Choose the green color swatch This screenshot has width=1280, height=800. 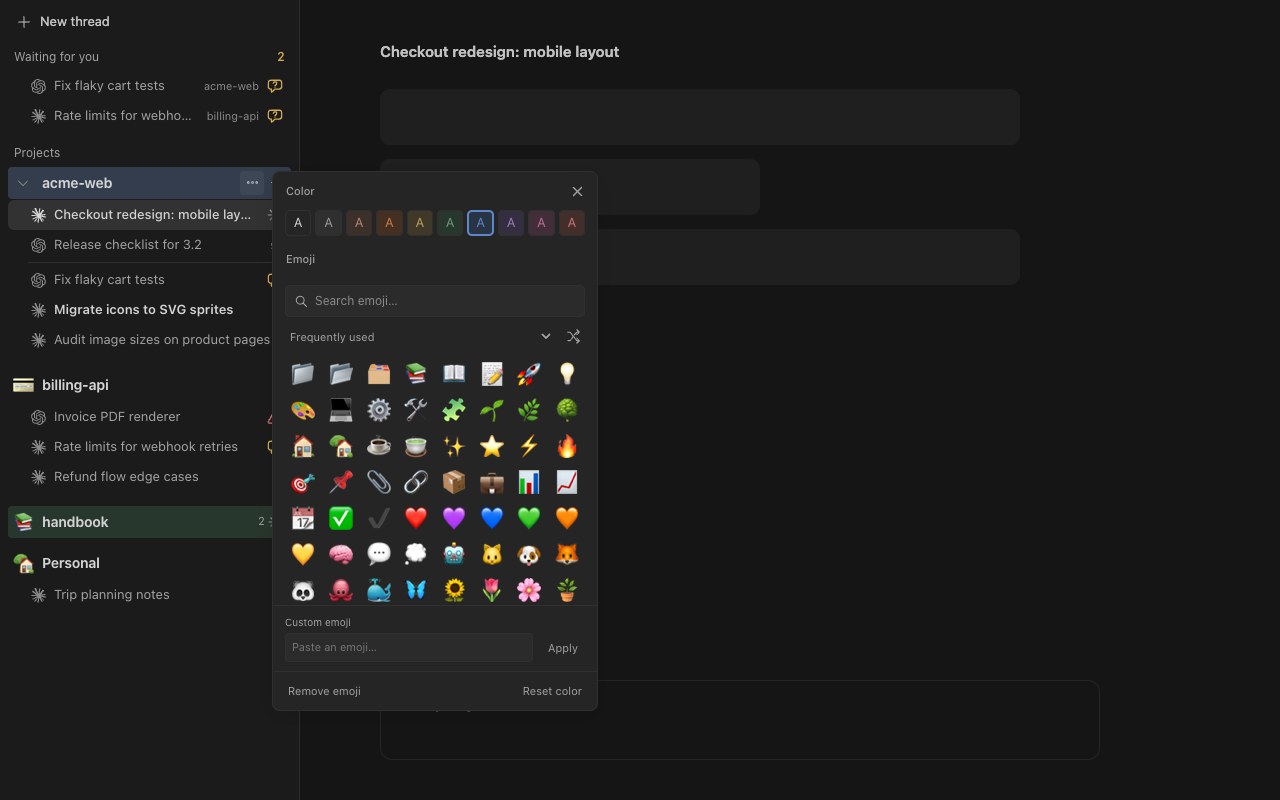(450, 223)
